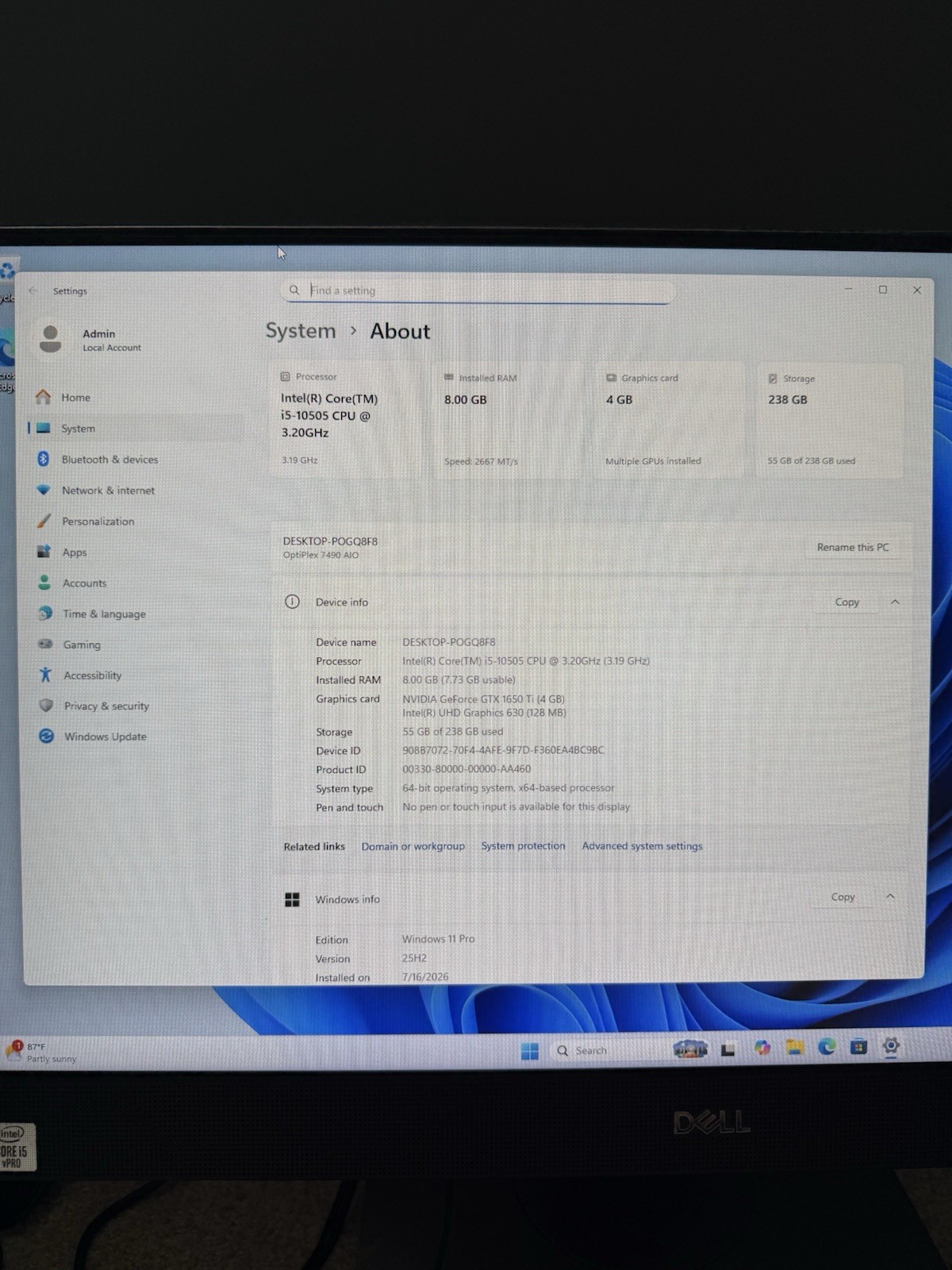Click the Installed RAM summary card
This screenshot has width=952, height=1270.
(x=506, y=419)
